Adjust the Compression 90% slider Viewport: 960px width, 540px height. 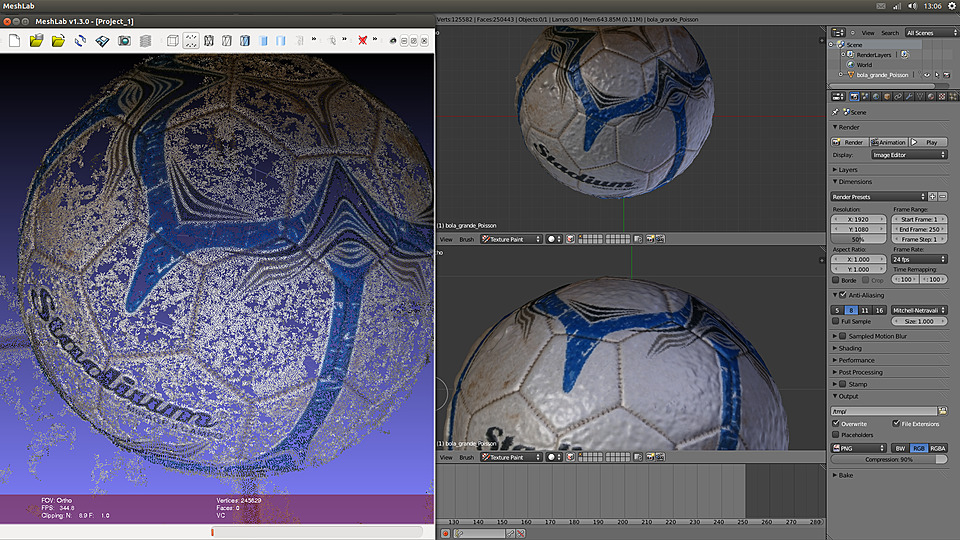point(889,459)
